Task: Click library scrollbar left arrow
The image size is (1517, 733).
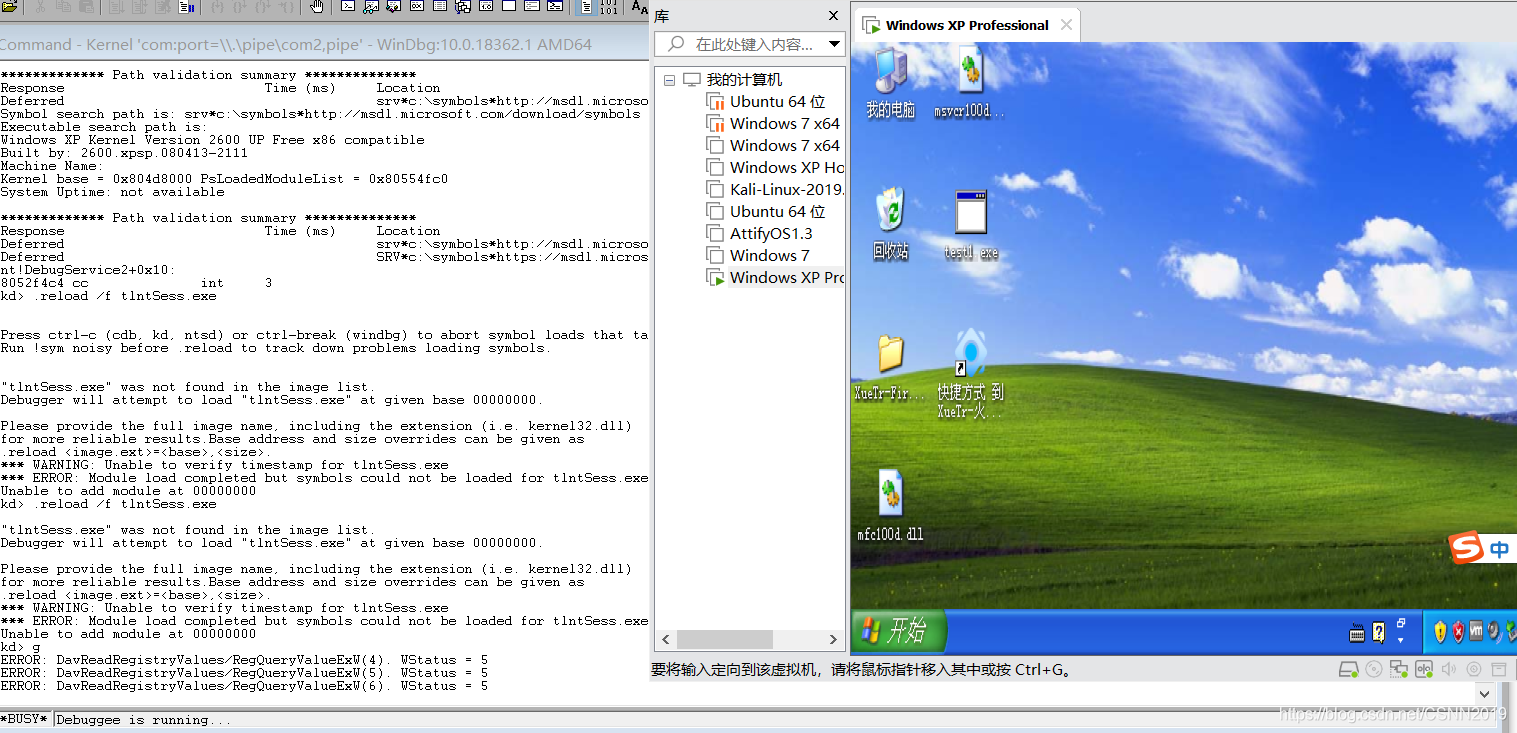Action: point(666,639)
